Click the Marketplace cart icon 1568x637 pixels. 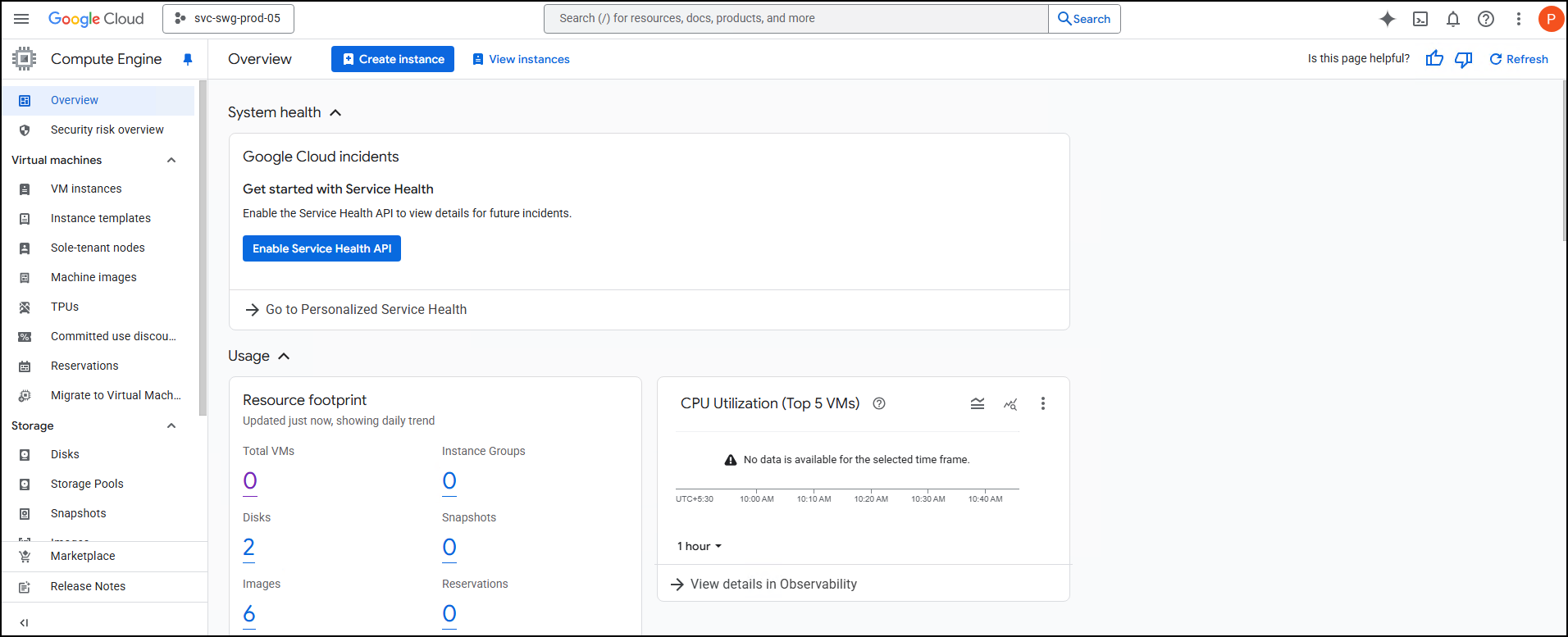[25, 556]
